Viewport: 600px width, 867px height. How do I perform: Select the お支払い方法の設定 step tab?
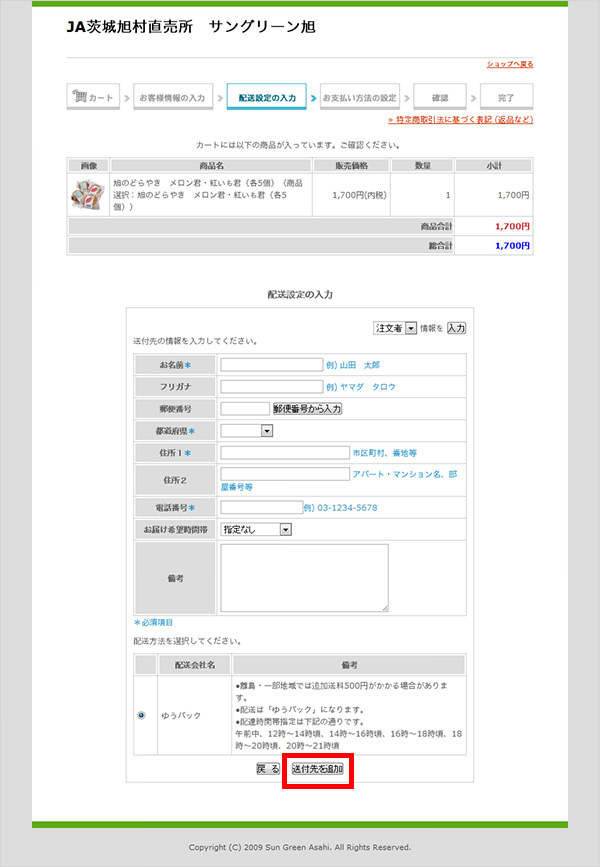(x=359, y=98)
